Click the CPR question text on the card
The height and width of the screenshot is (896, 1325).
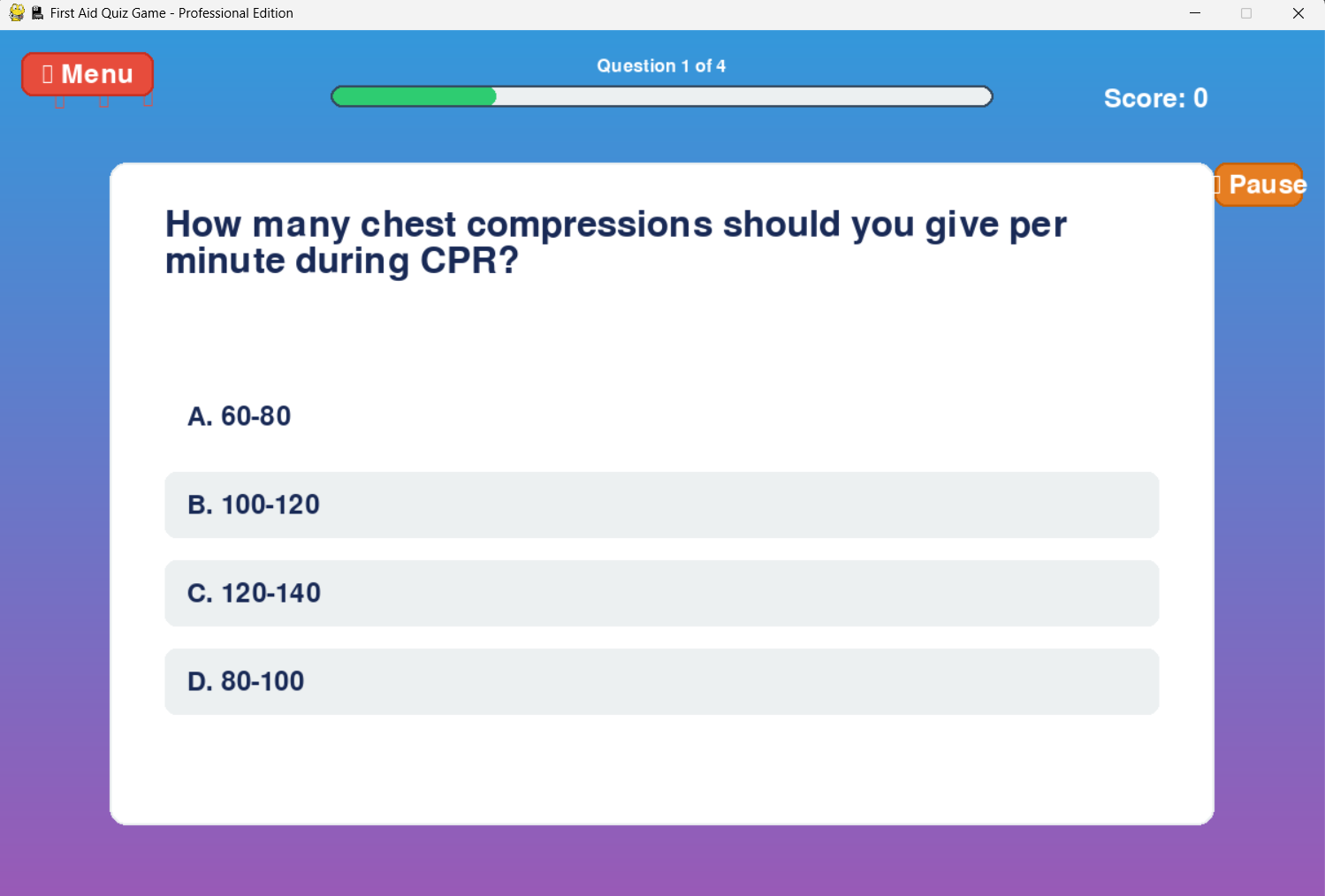coord(615,242)
